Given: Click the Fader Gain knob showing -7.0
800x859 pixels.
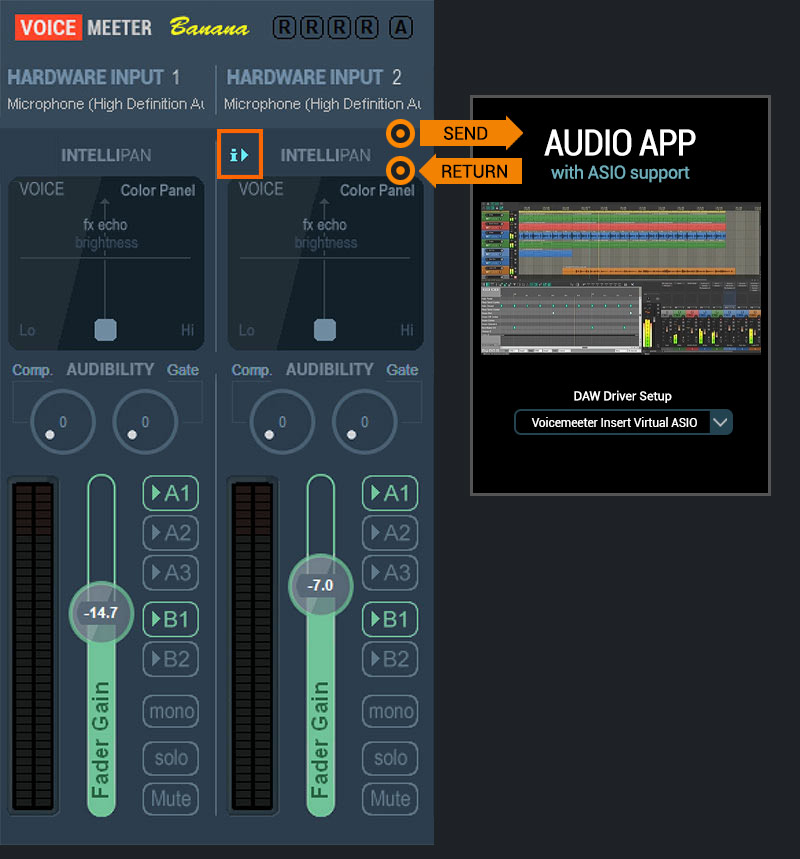Looking at the screenshot, I should 321,586.
